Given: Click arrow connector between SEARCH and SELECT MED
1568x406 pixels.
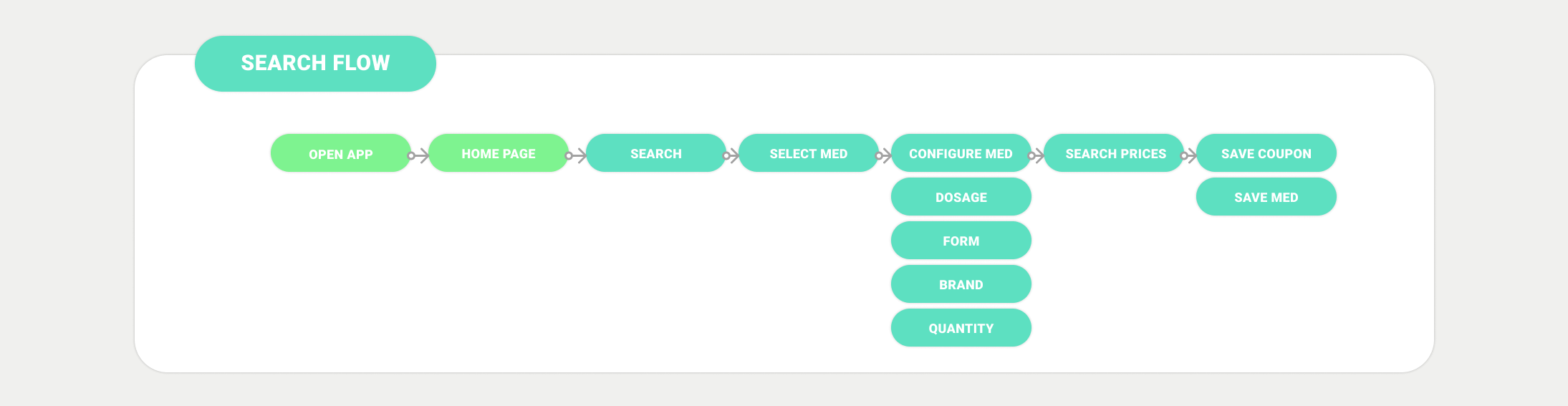Looking at the screenshot, I should click(x=731, y=155).
